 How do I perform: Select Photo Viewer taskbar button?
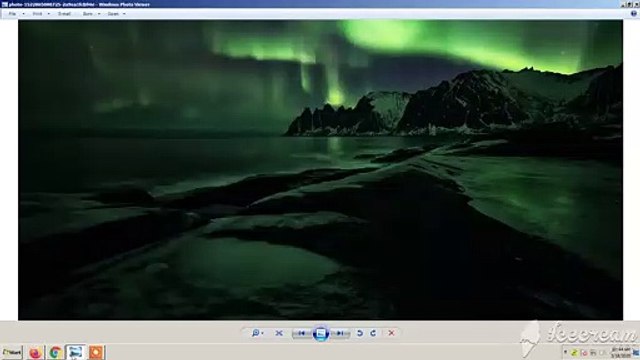[x=76, y=352]
